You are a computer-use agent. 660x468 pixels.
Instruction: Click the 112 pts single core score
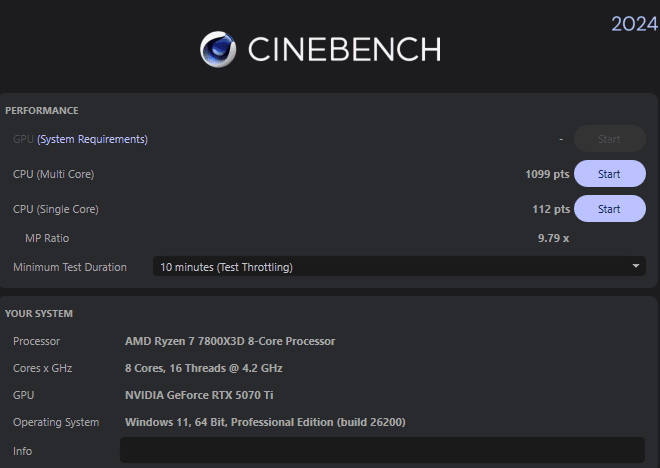(x=551, y=209)
